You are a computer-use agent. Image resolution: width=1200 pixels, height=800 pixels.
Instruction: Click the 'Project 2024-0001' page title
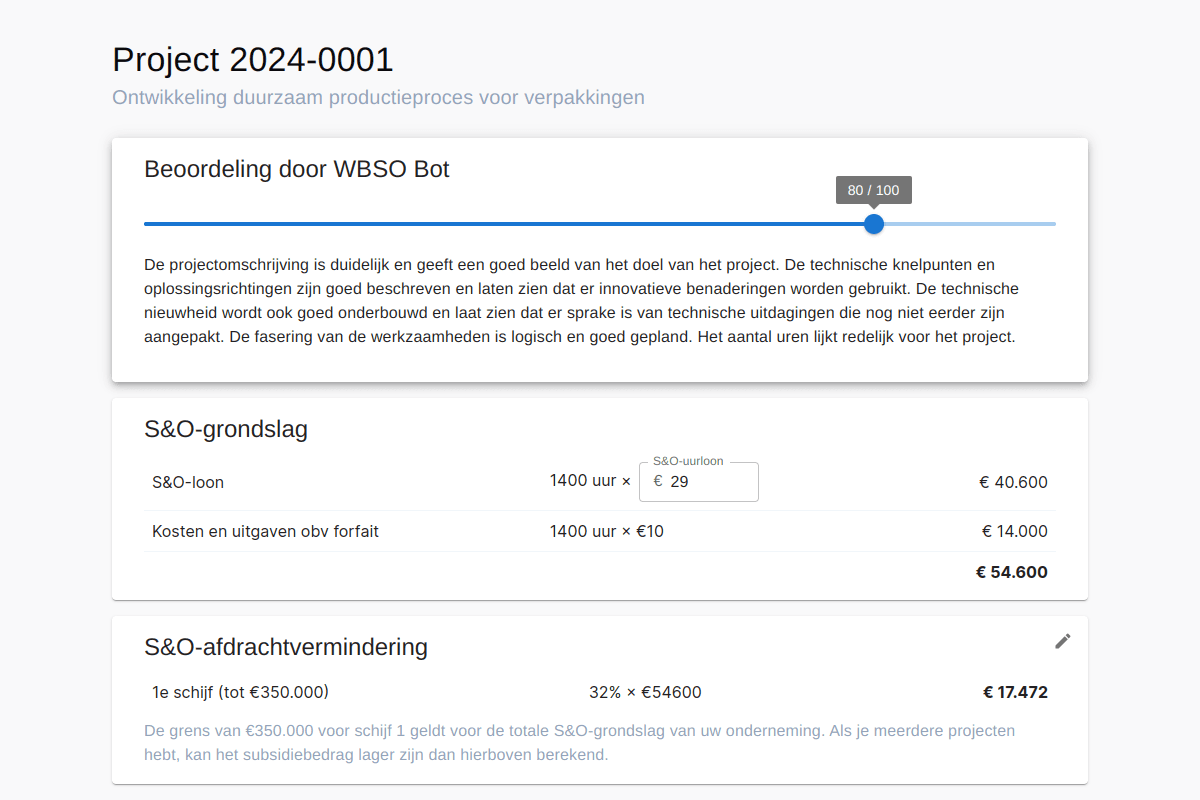[x=253, y=60]
